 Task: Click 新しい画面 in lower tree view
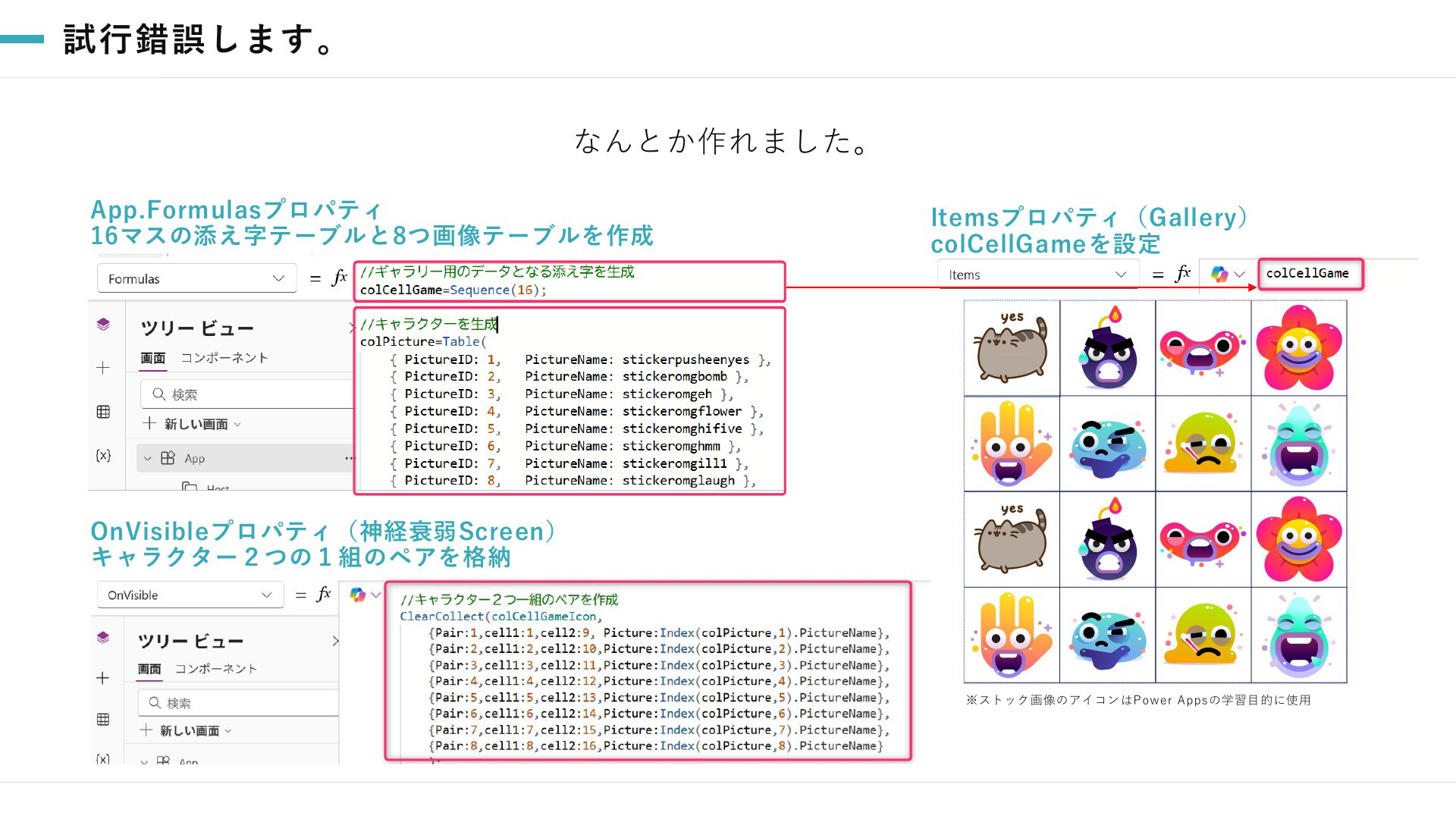coord(190,730)
